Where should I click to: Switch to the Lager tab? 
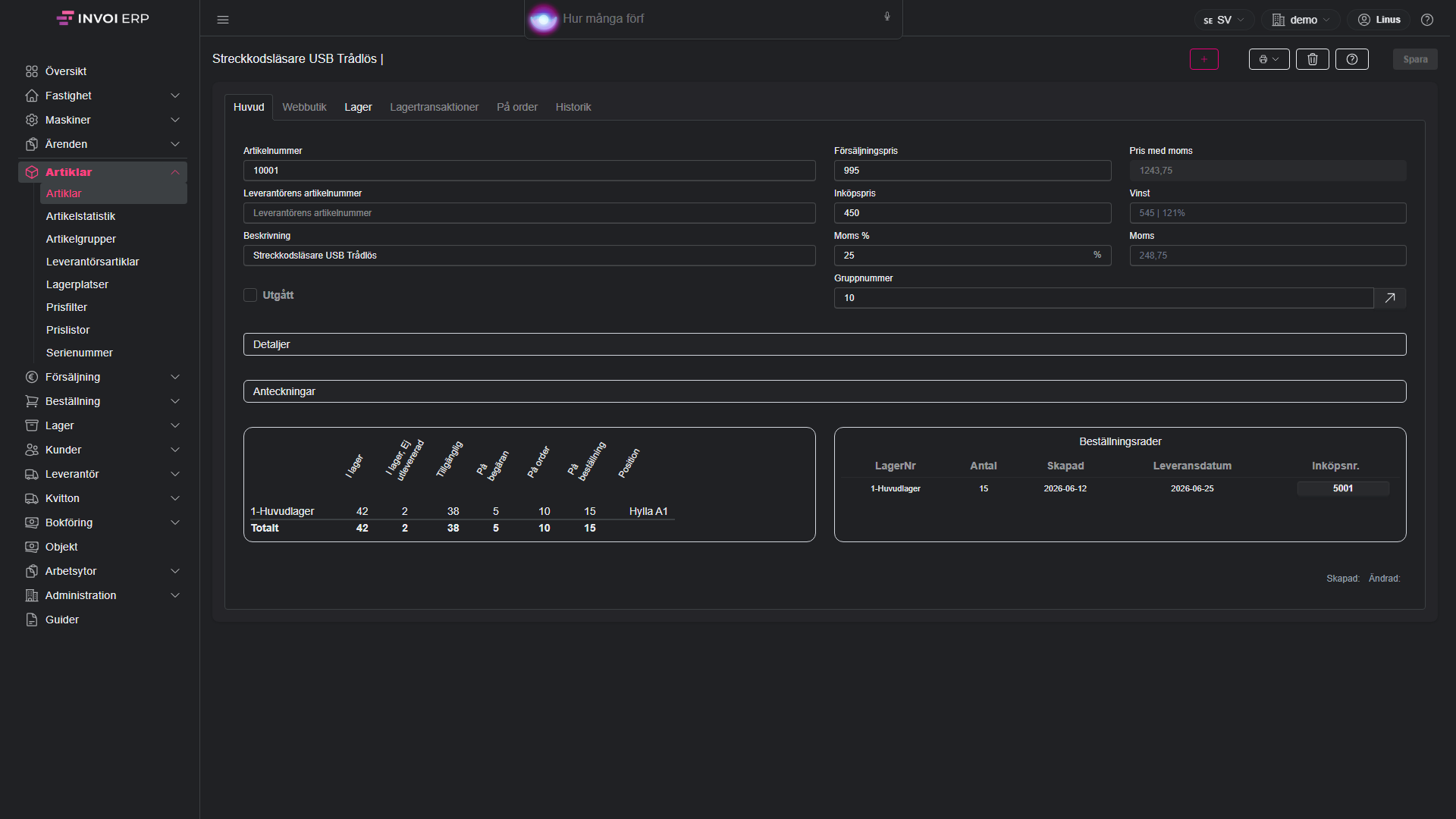pos(358,107)
